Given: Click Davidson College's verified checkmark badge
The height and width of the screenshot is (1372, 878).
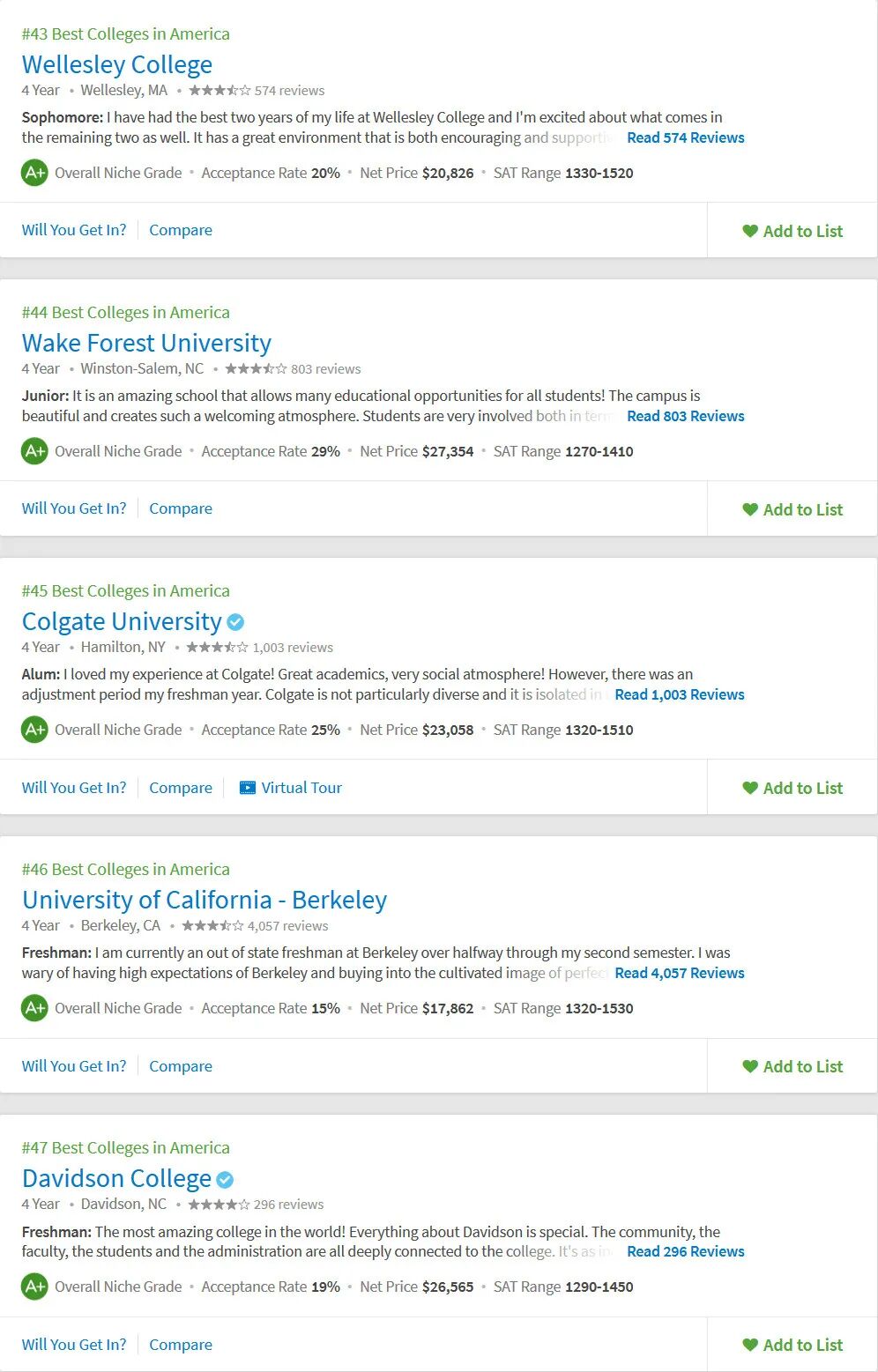Looking at the screenshot, I should (225, 1179).
